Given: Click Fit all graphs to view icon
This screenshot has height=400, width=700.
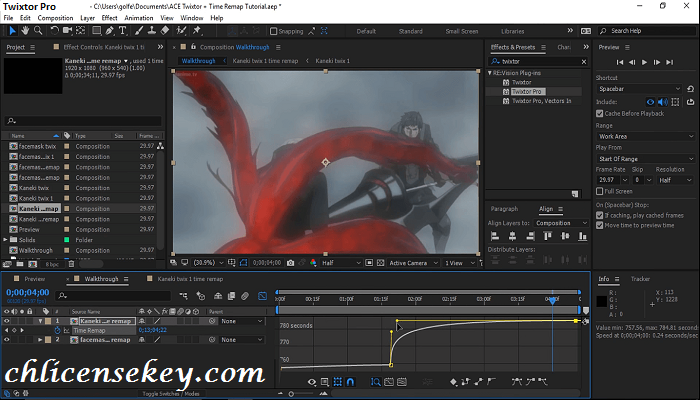Looking at the screenshot, I should (x=402, y=382).
